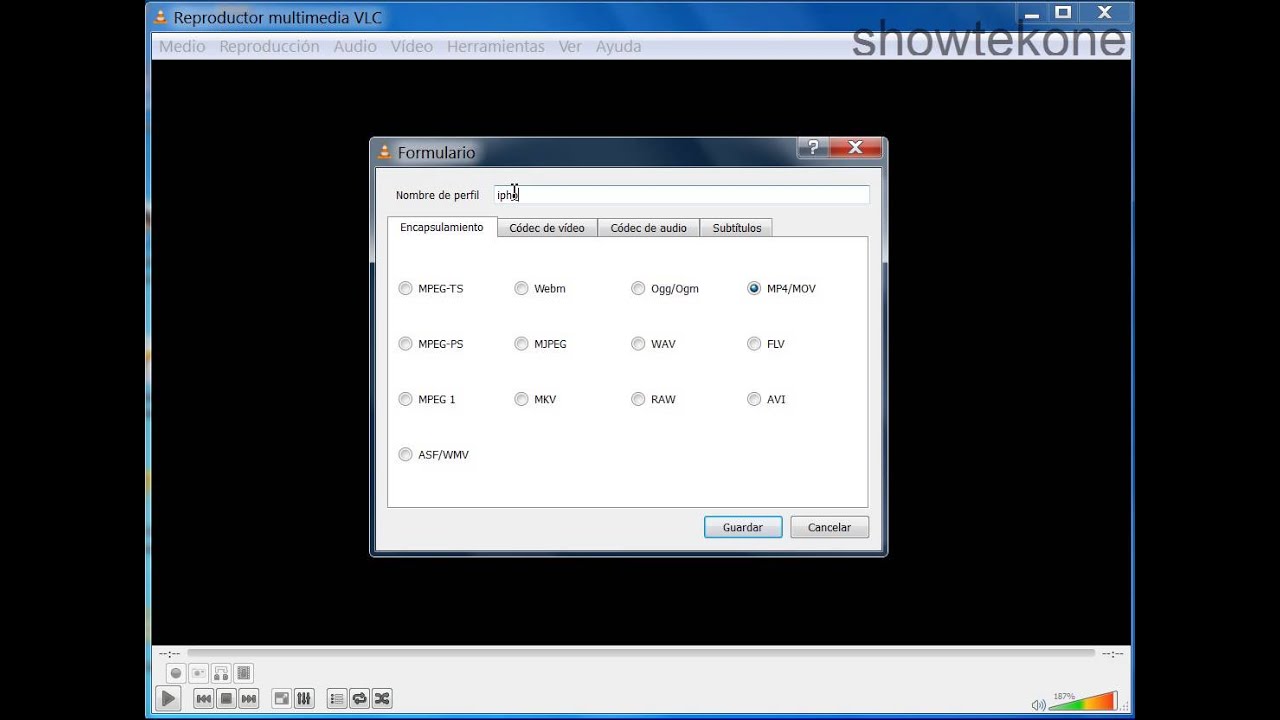Mute audio with speaker icon
Image resolution: width=1280 pixels, height=720 pixels.
point(1038,704)
